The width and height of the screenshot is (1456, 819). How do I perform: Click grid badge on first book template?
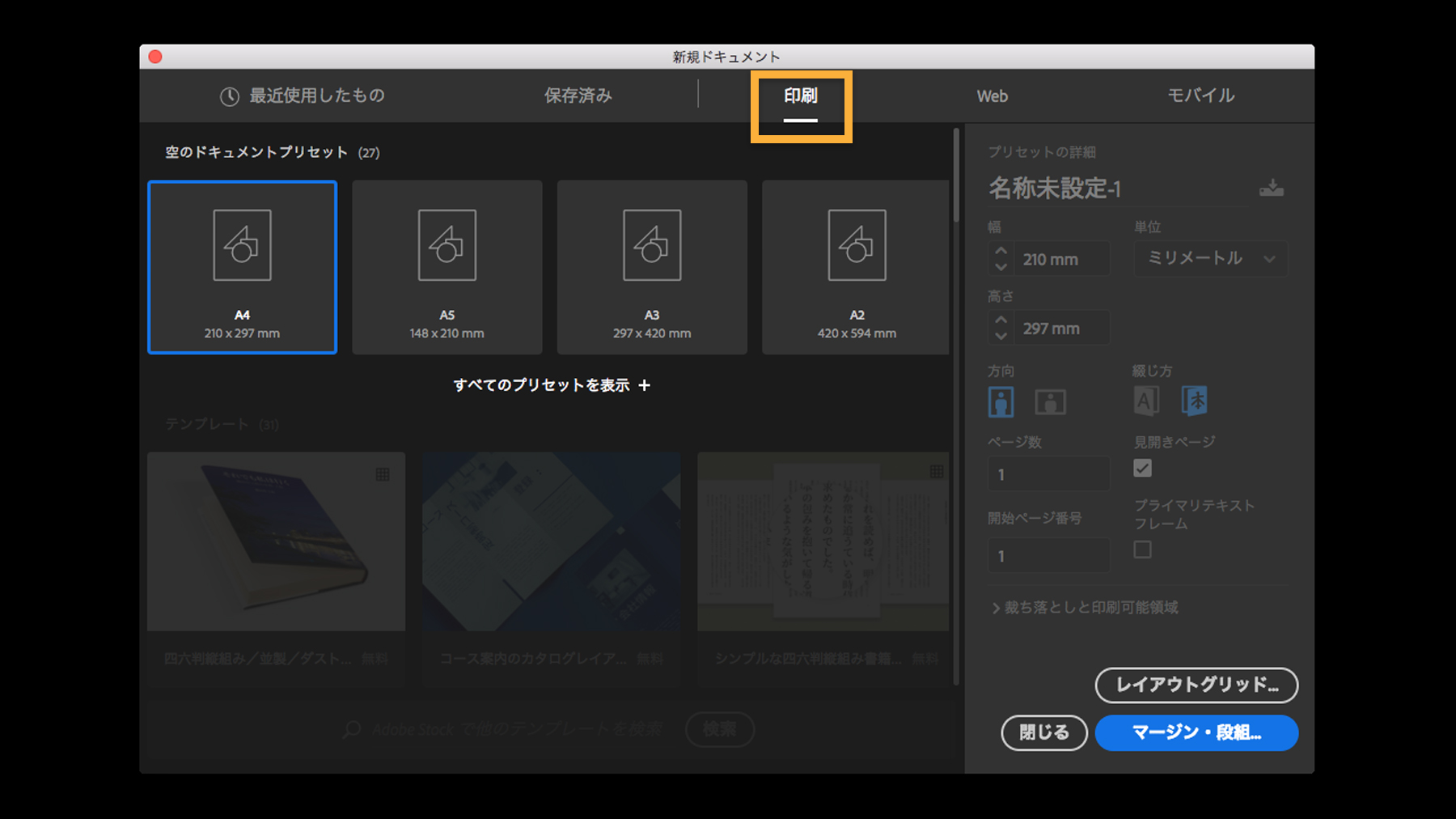point(383,474)
